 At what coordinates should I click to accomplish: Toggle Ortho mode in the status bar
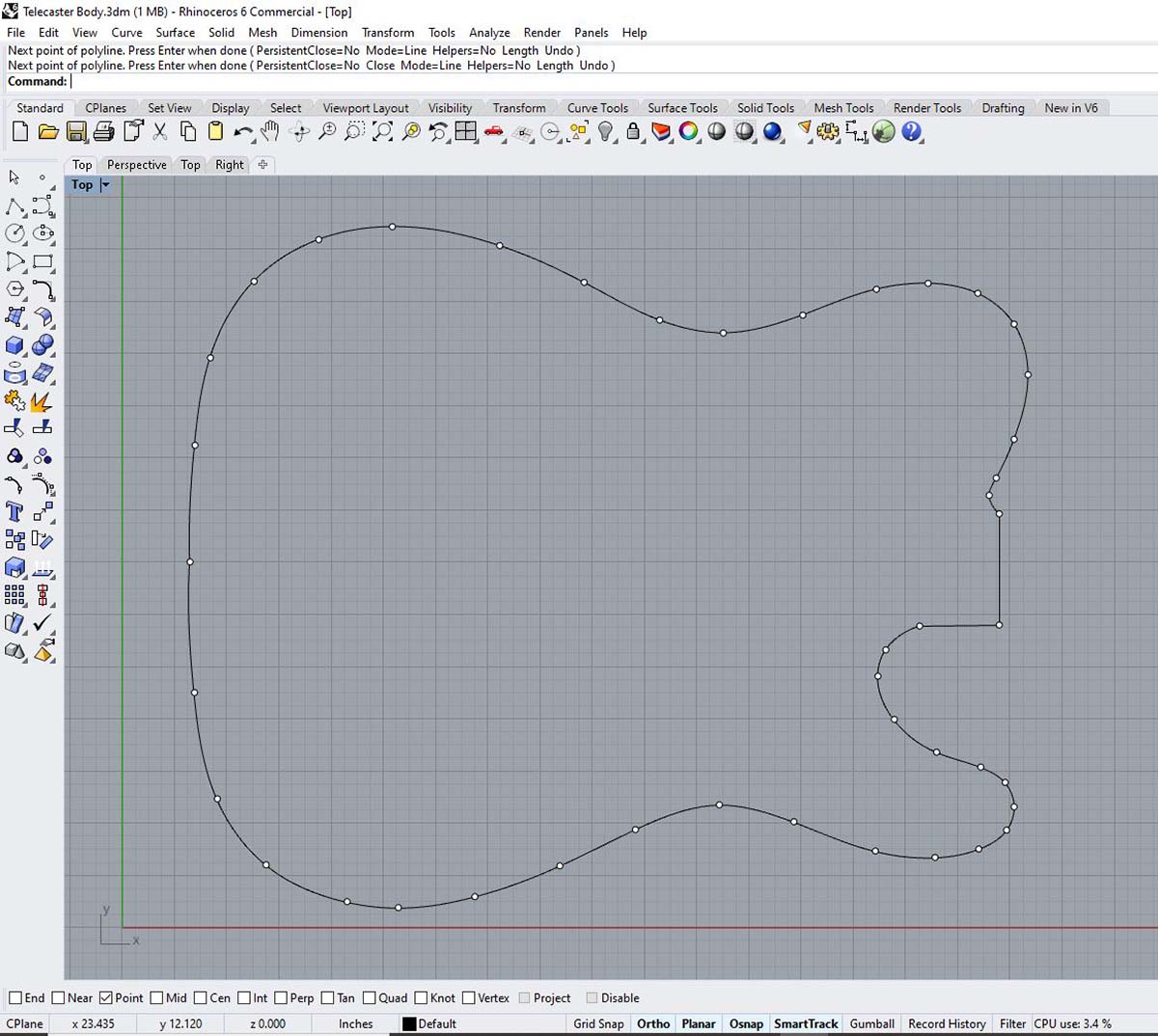653,1023
